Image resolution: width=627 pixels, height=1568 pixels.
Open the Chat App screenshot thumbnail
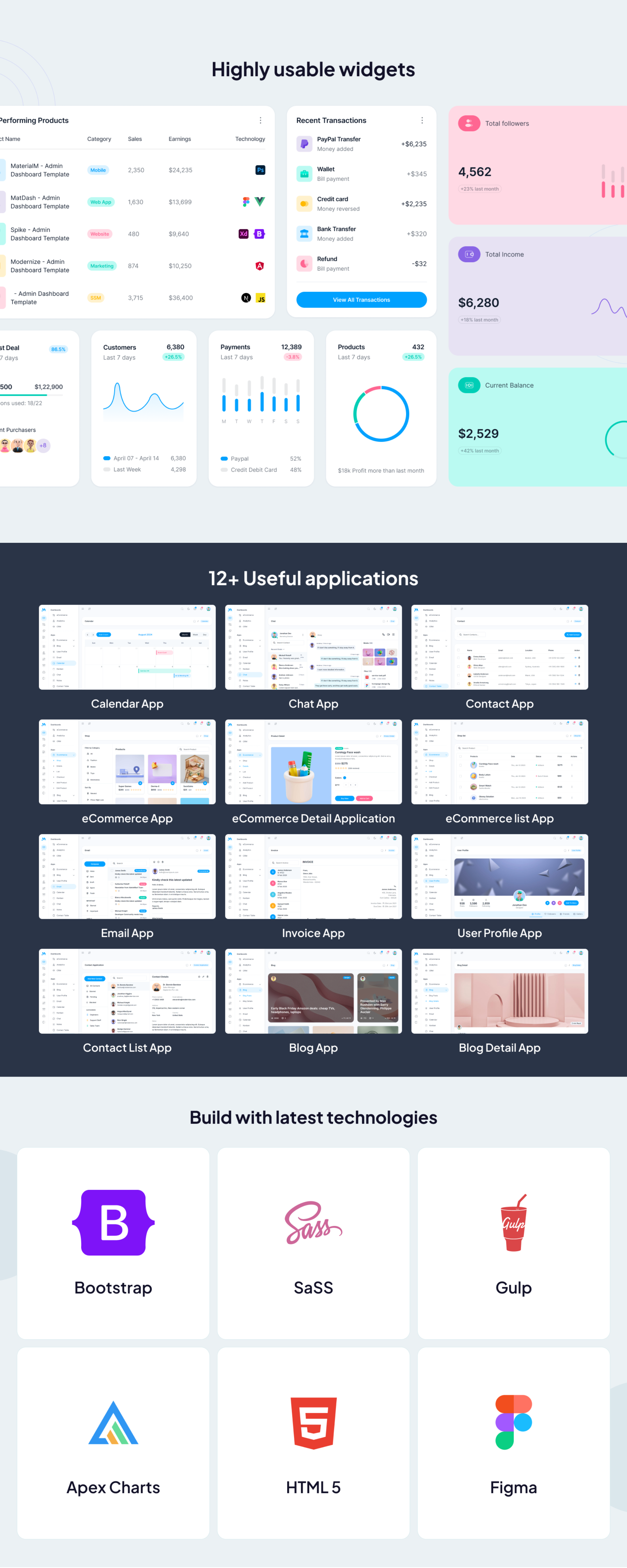coord(313,647)
